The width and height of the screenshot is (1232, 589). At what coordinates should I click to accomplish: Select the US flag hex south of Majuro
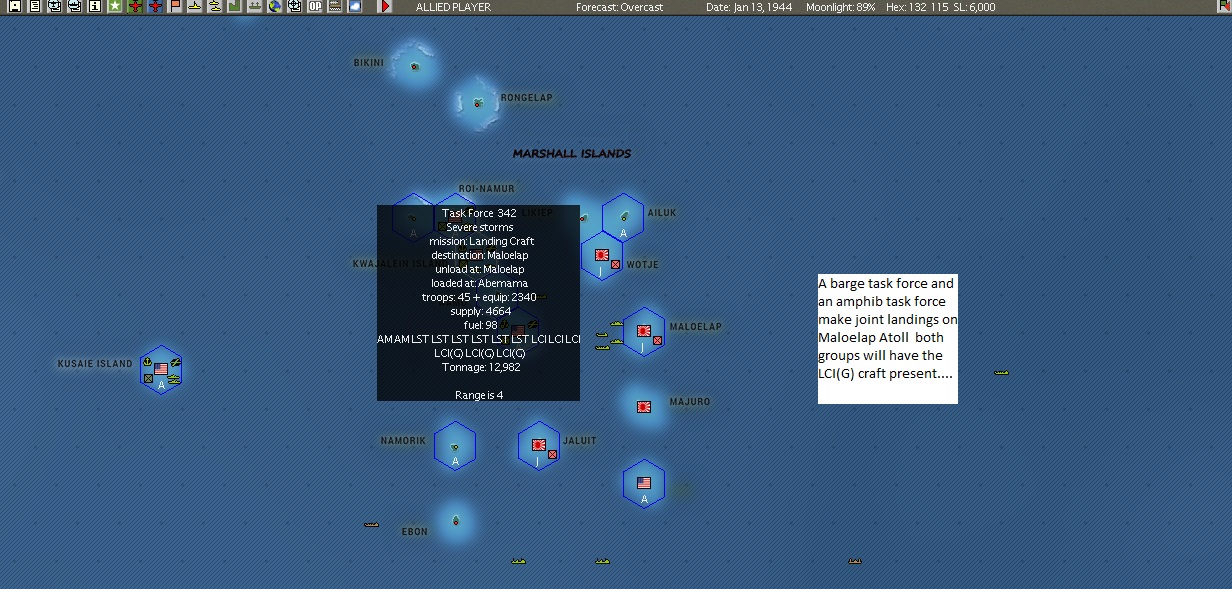tap(644, 483)
